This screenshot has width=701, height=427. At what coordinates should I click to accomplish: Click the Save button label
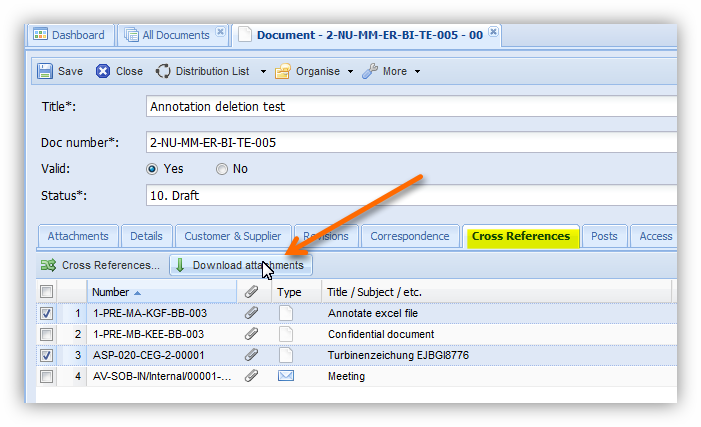tap(71, 71)
